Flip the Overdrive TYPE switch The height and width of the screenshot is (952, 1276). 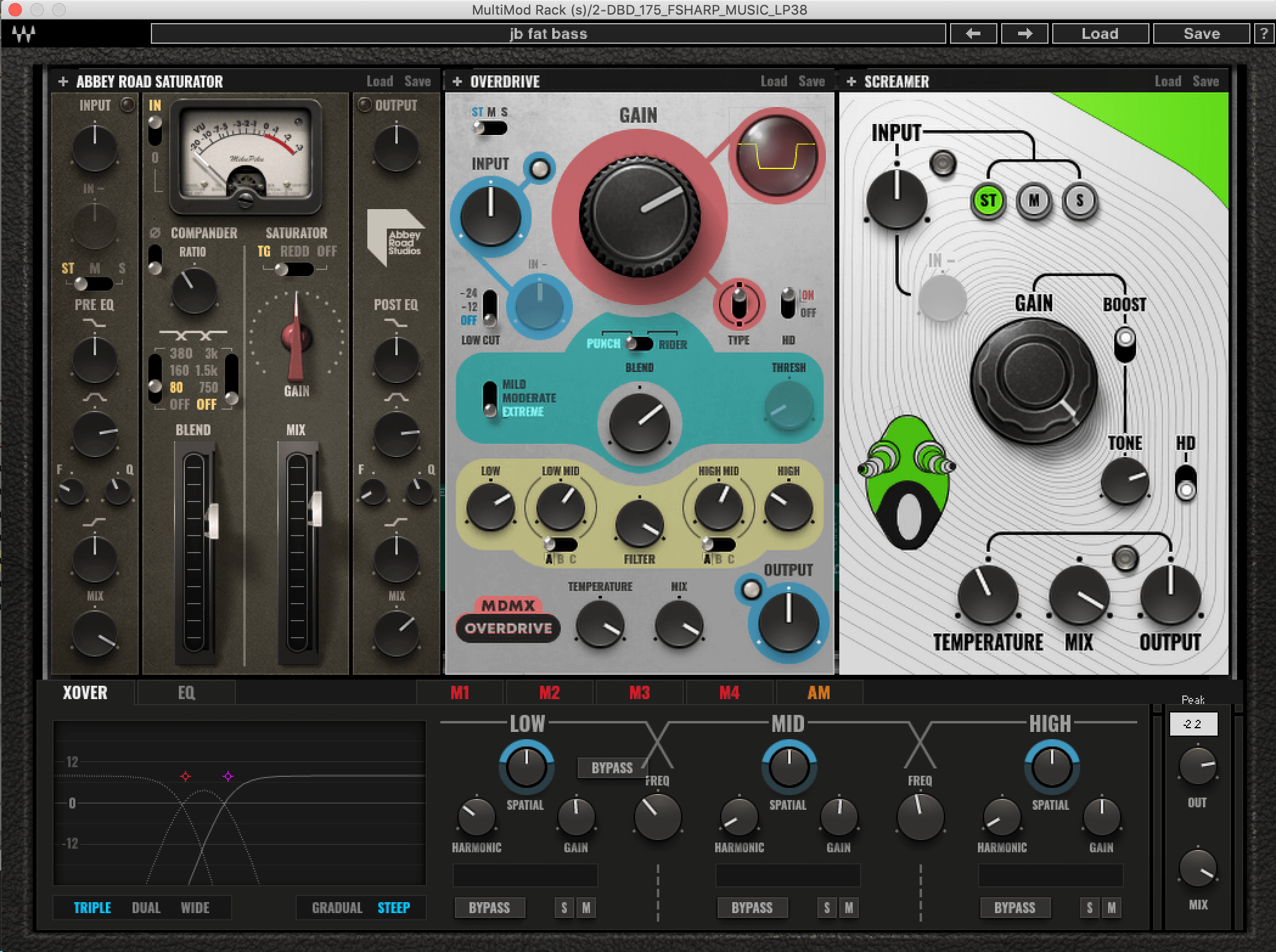coord(739,303)
